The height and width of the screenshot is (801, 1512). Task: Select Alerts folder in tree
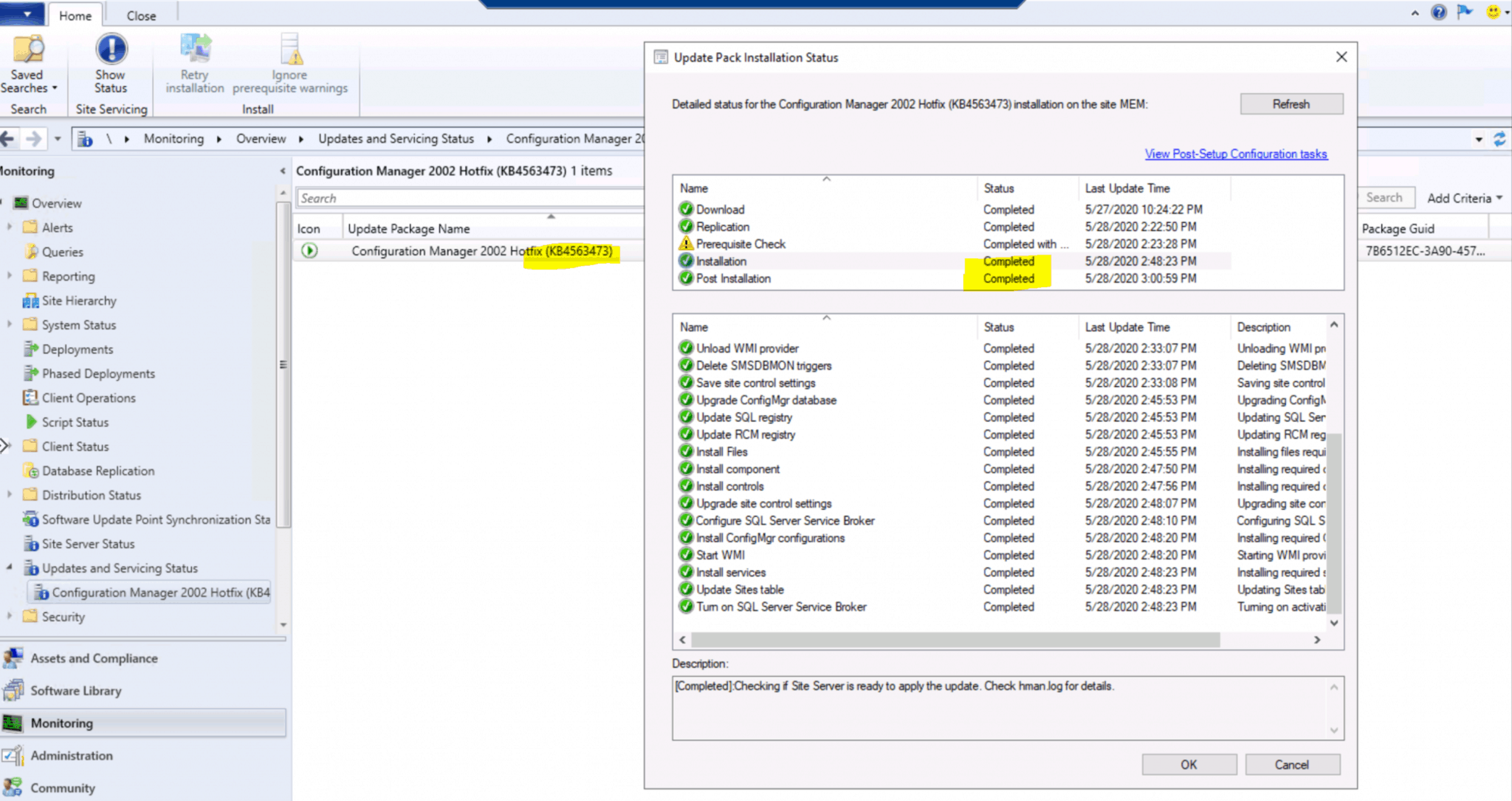tap(57, 227)
